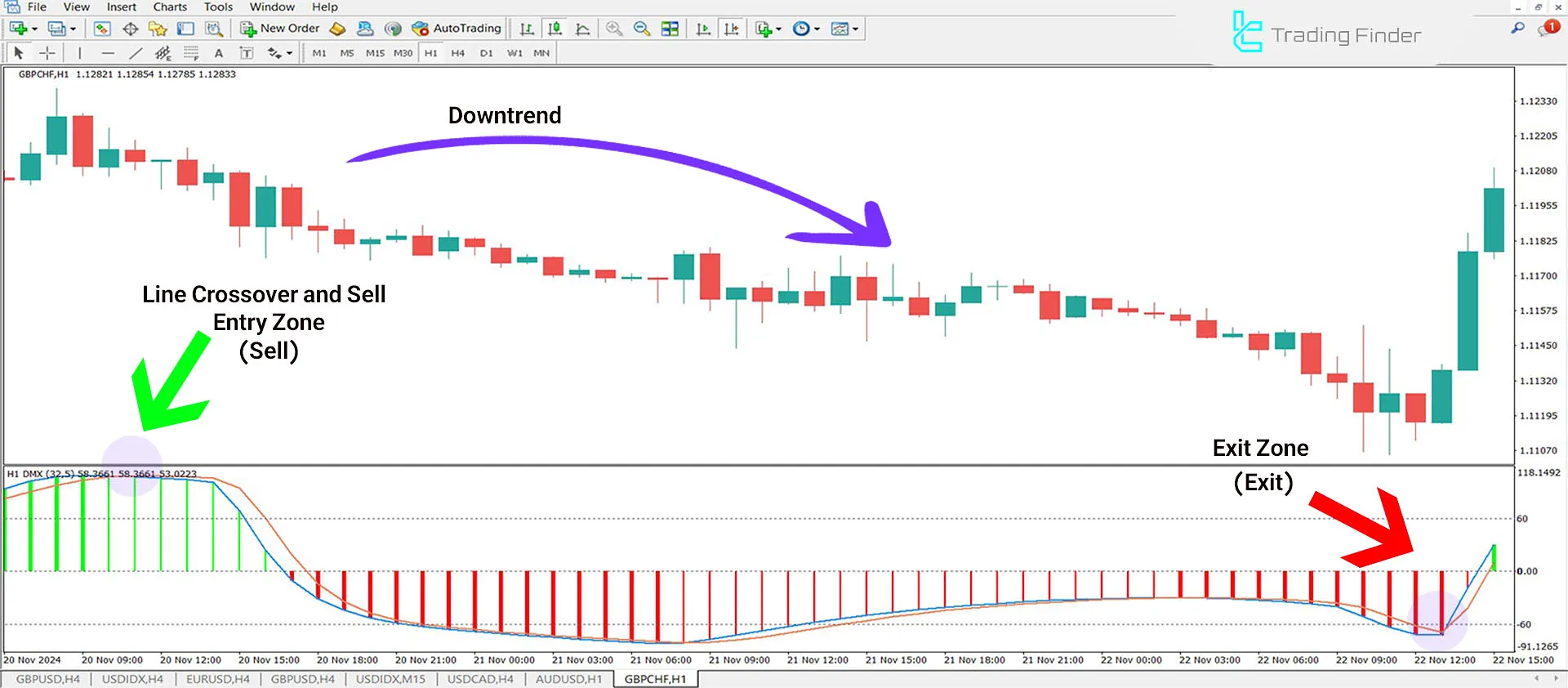The width and height of the screenshot is (1568, 688).
Task: Toggle AutoTrading on or off
Action: point(457,29)
